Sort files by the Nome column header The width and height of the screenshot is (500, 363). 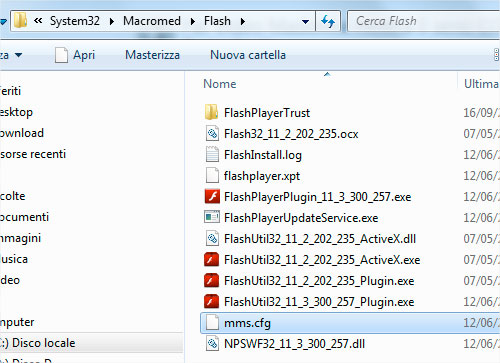coord(220,84)
